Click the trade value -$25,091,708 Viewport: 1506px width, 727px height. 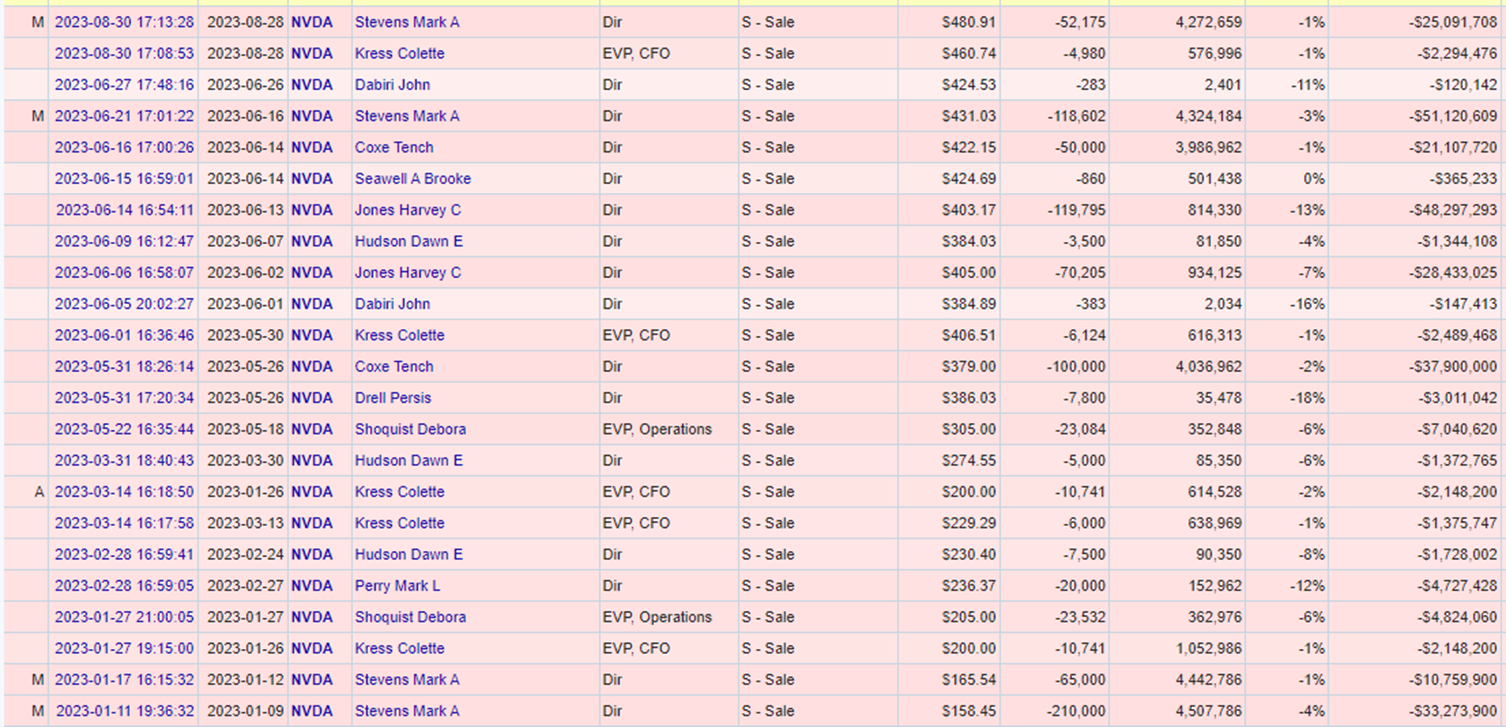tap(1452, 22)
